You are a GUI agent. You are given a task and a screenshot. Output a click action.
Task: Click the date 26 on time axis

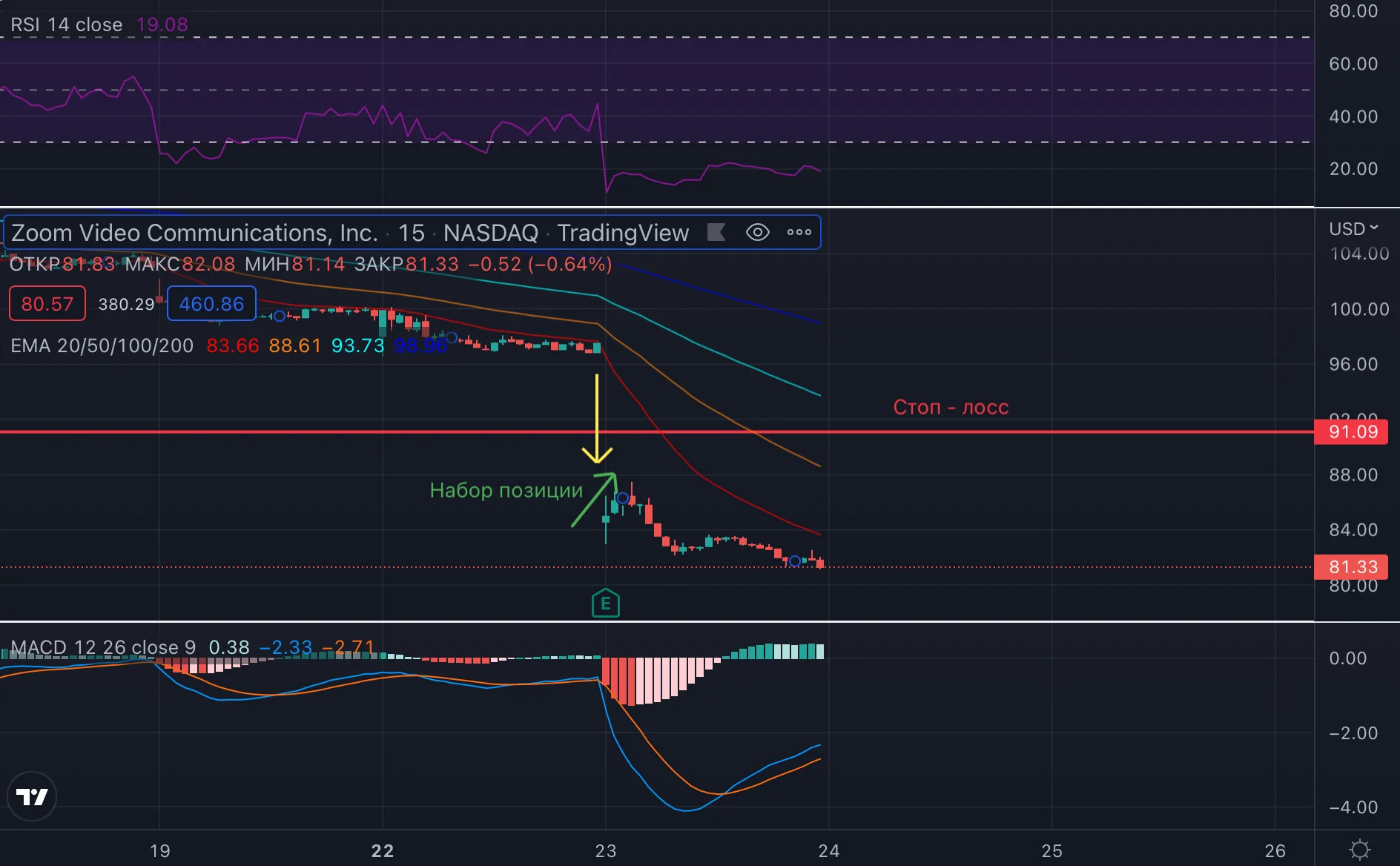point(1275,850)
